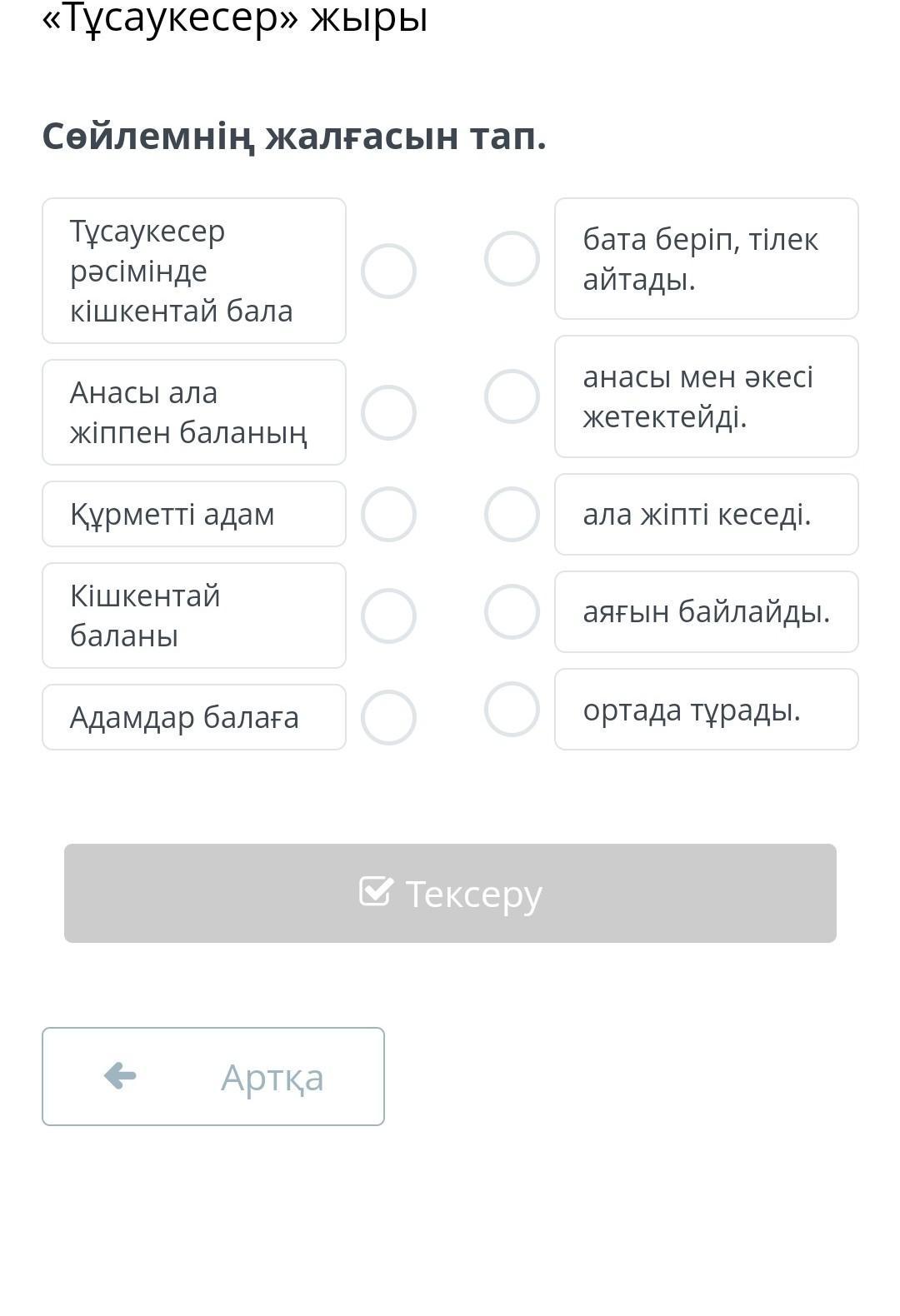Go back with the Артқа button
Viewport: 900px width, 1316px height.
[213, 1076]
